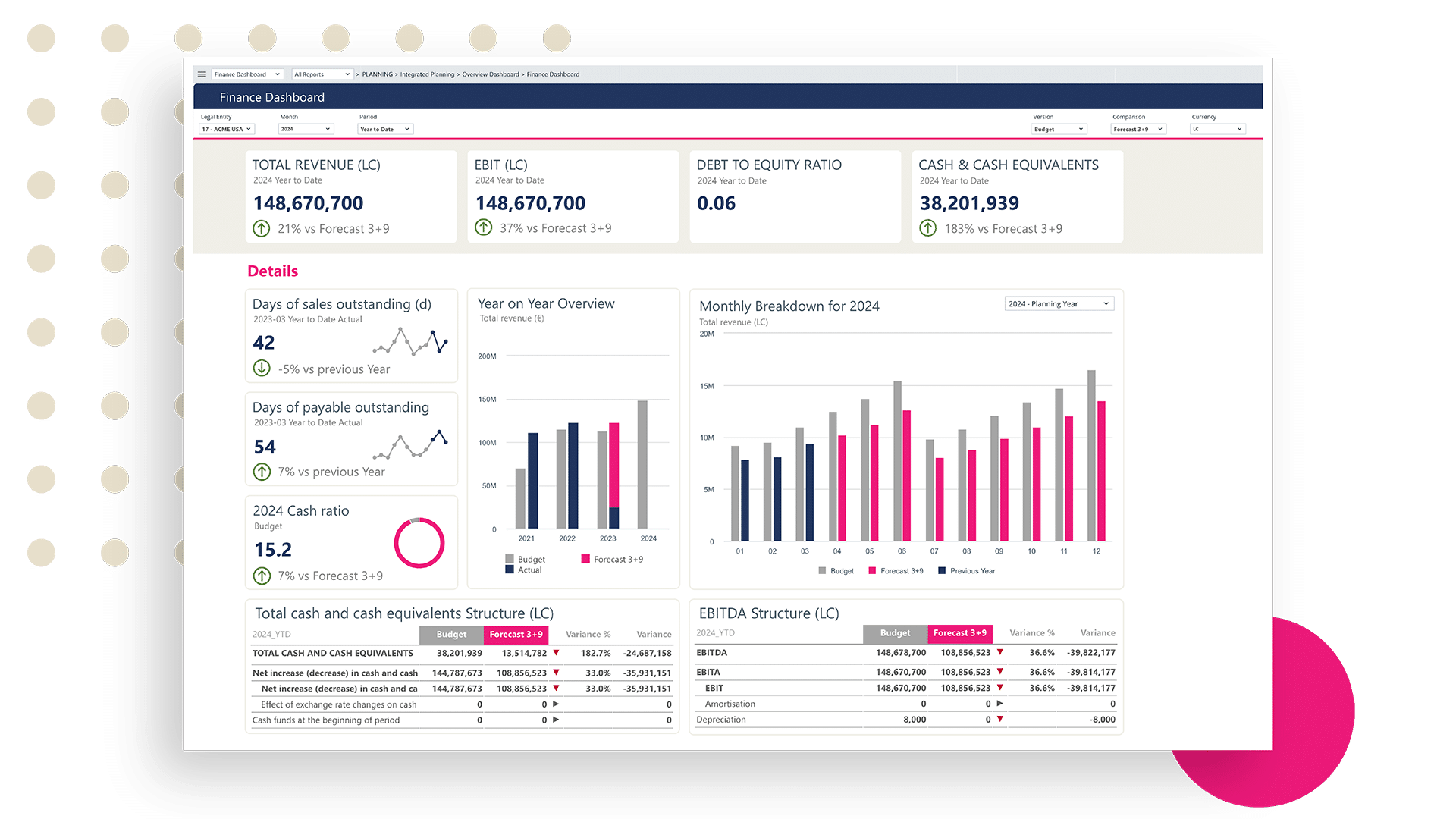
Task: Click the 38,201,939 cash equivalents value
Action: (969, 203)
